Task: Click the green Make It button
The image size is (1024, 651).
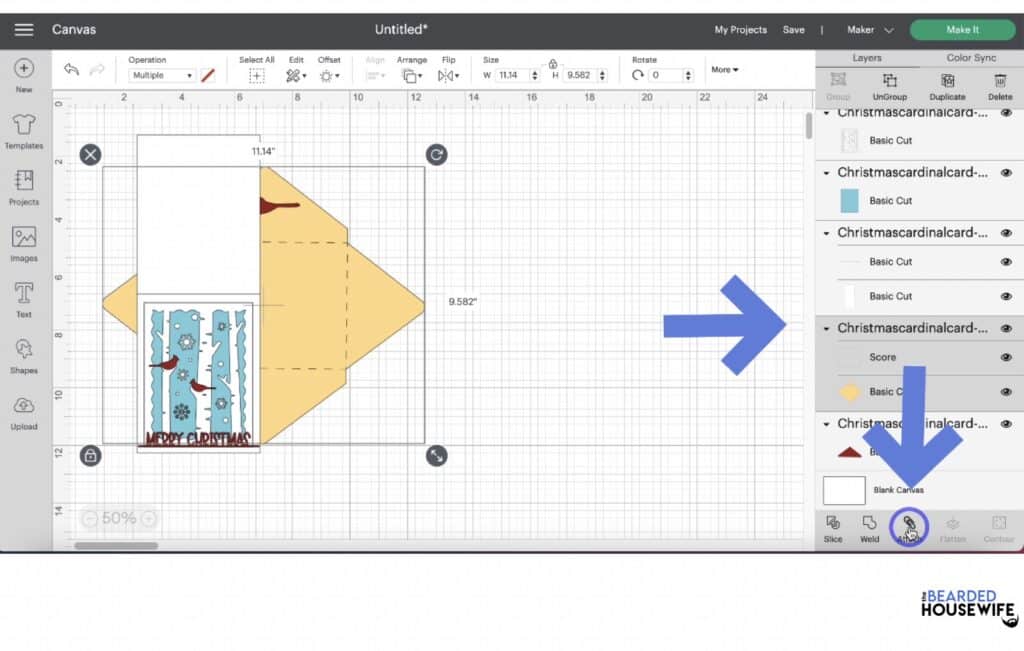Action: [x=962, y=30]
